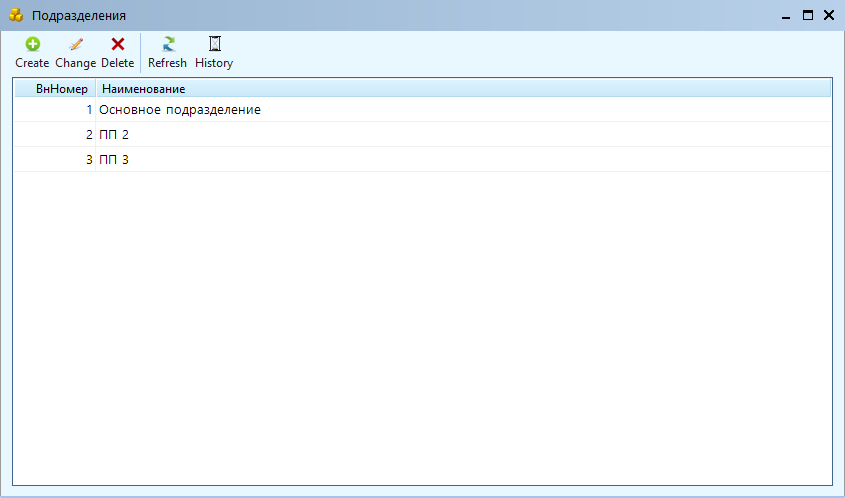Click the number 2 cell in ВнНомер
Screen dimensions: 845x498
click(89, 135)
